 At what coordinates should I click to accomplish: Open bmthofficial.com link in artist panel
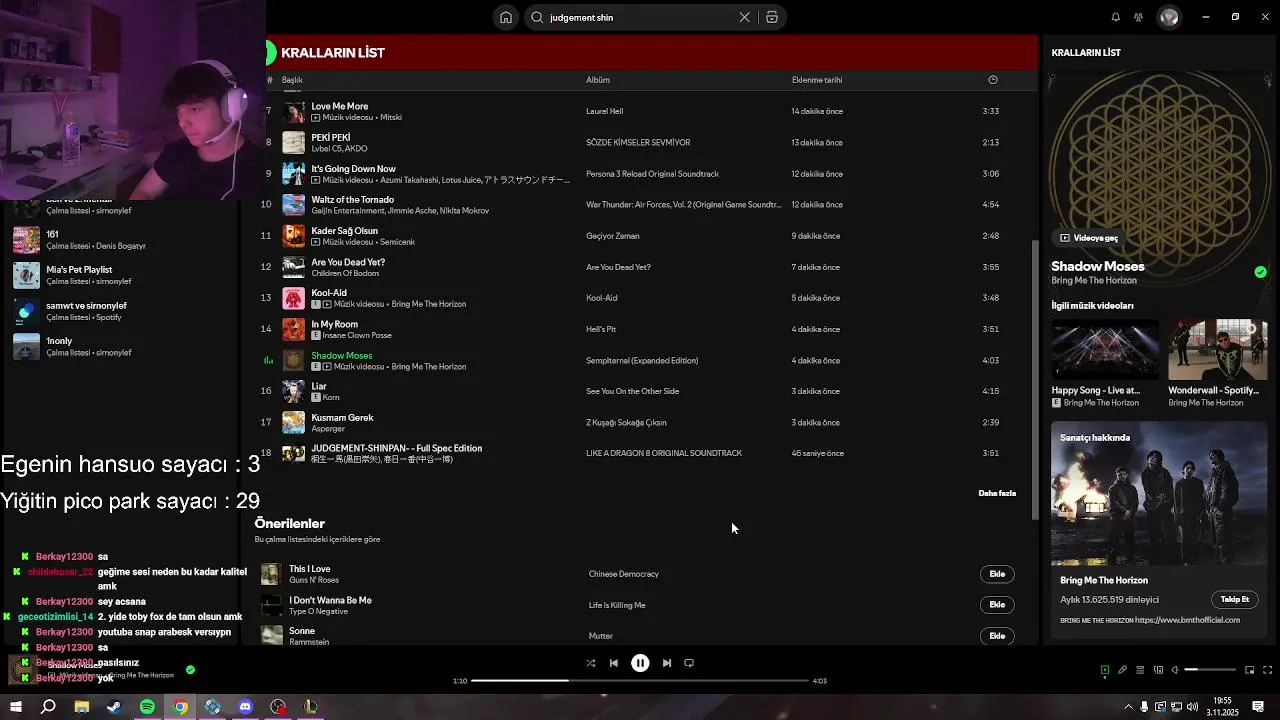pos(1187,620)
